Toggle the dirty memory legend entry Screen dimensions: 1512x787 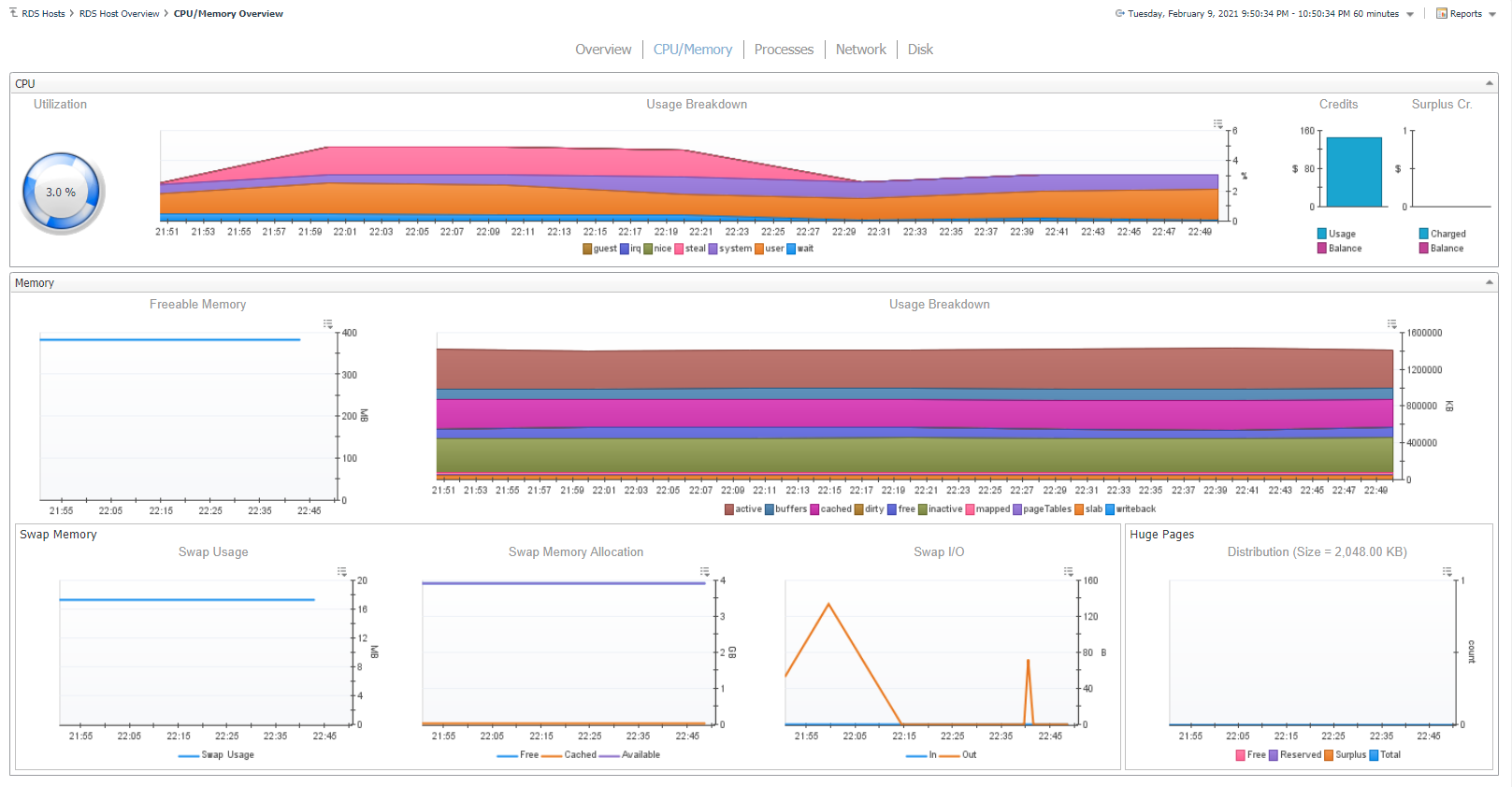(x=869, y=509)
